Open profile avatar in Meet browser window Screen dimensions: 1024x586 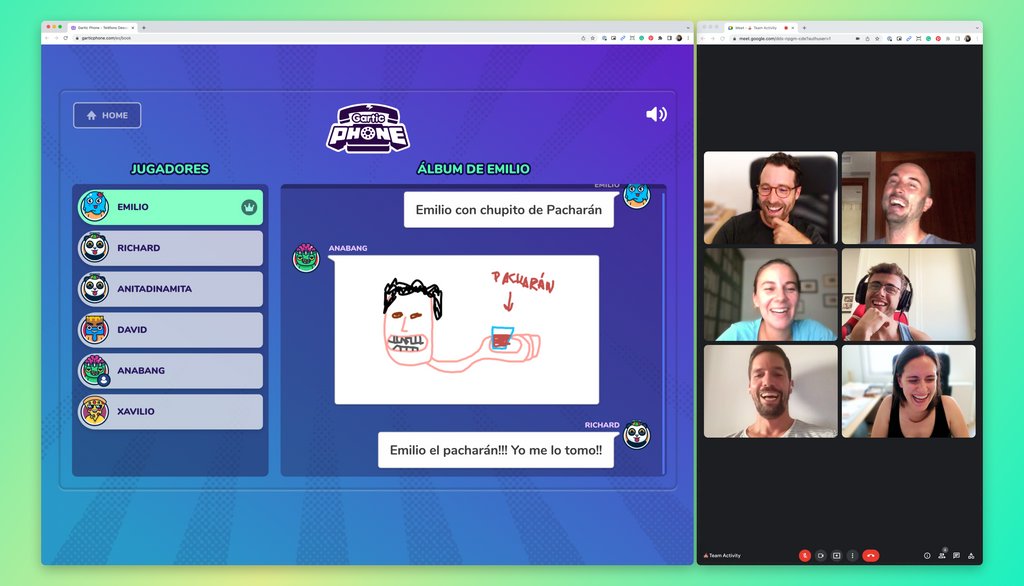pyautogui.click(x=968, y=39)
